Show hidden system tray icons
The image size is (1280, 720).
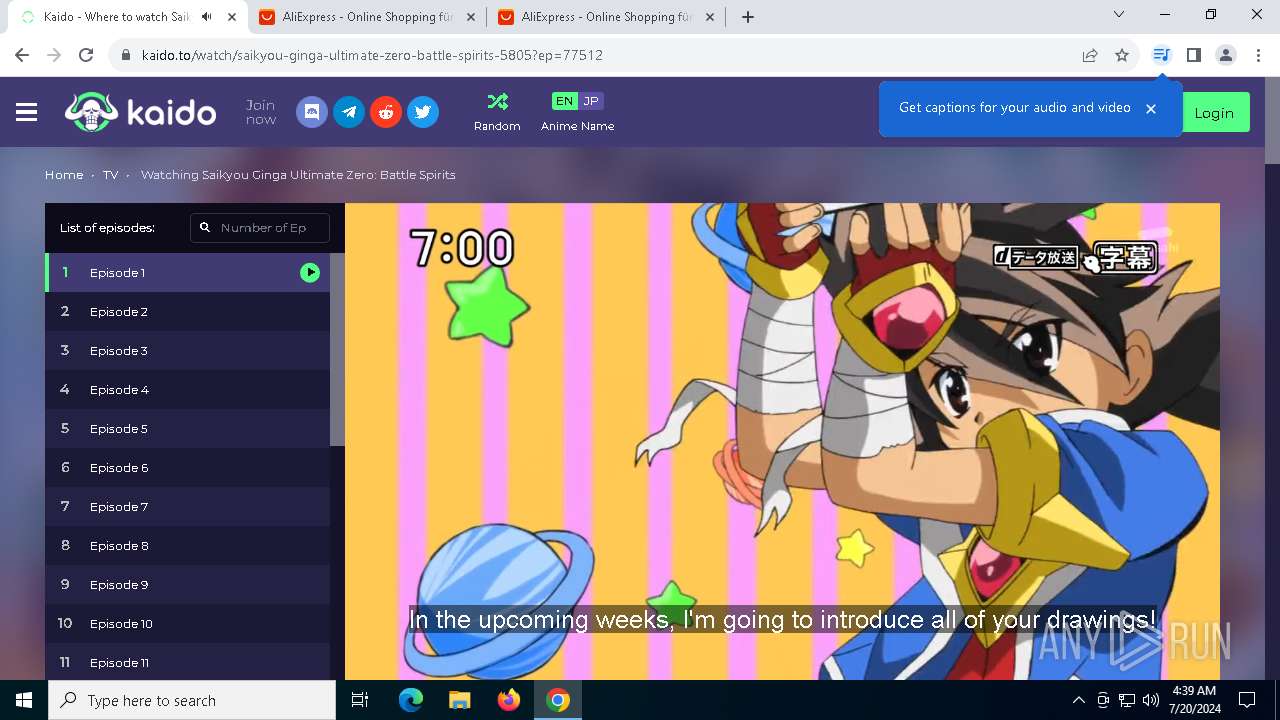click(x=1078, y=700)
